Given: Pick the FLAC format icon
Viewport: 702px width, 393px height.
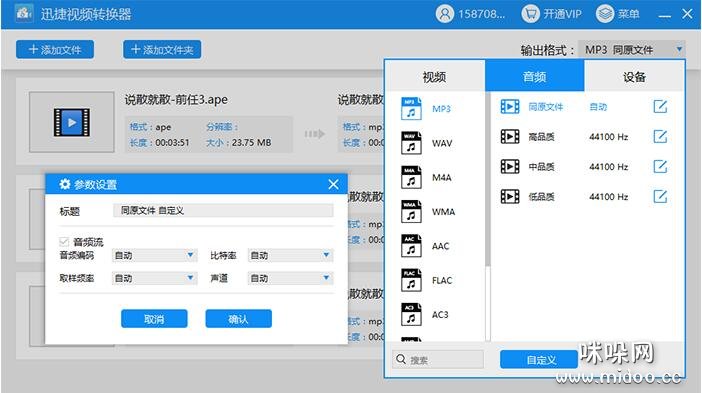Looking at the screenshot, I should click(x=411, y=280).
